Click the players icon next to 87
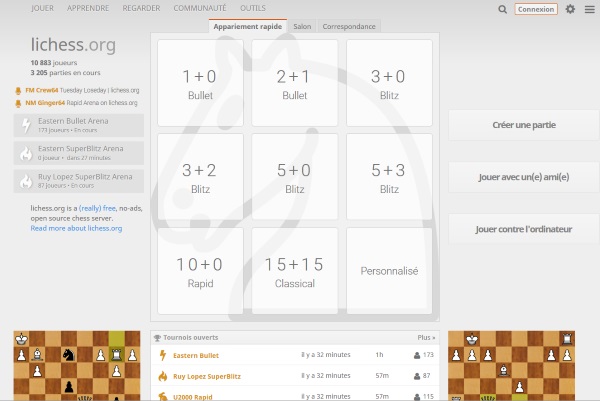This screenshot has height=401, width=600. click(x=417, y=377)
